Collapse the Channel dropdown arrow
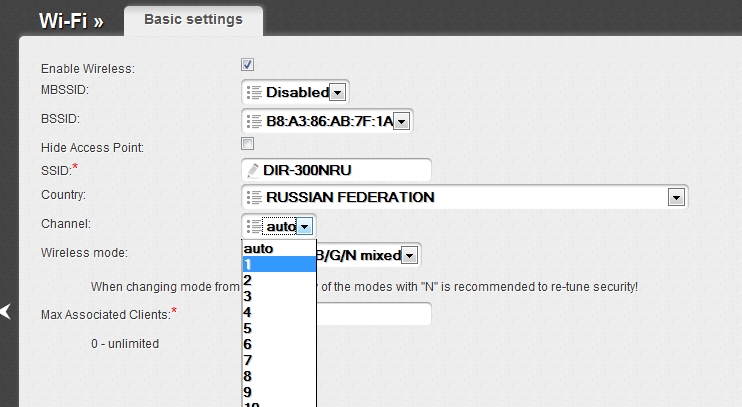This screenshot has width=742, height=407. 305,227
